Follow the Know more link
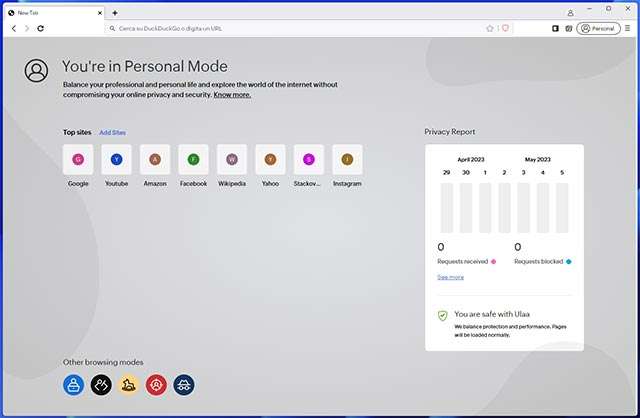 (x=232, y=95)
